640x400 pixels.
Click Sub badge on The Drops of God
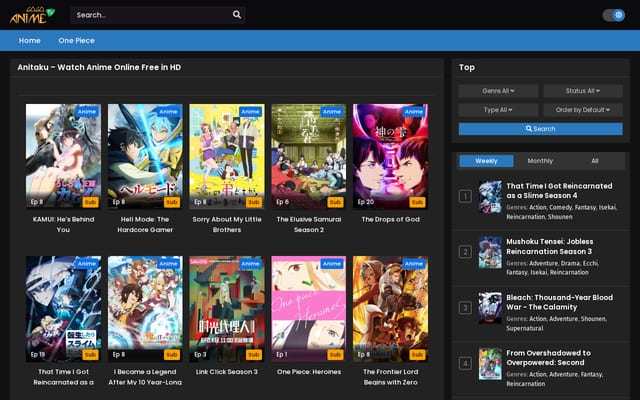[417, 202]
